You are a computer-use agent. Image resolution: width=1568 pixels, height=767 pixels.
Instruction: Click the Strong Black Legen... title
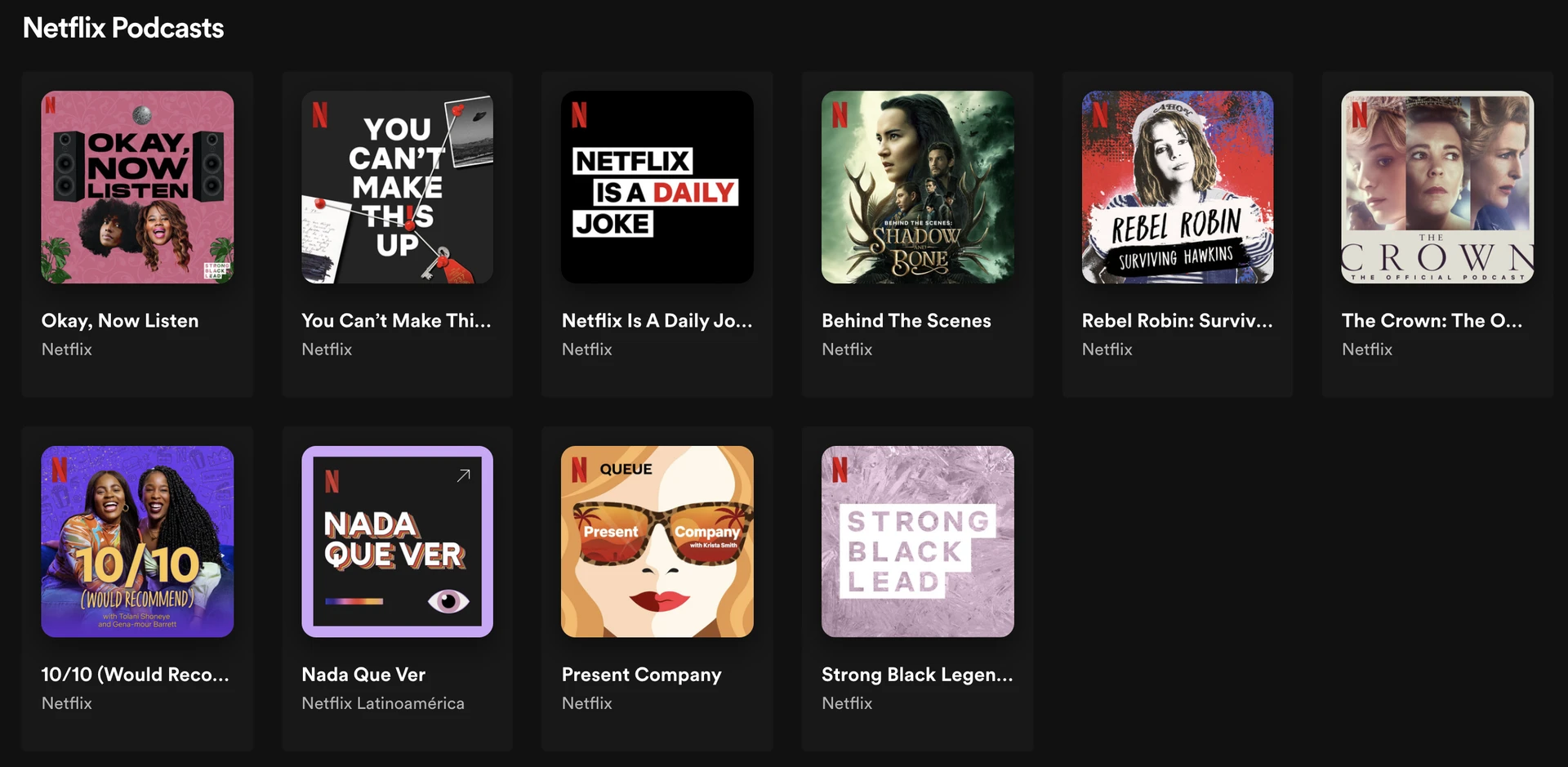[917, 675]
